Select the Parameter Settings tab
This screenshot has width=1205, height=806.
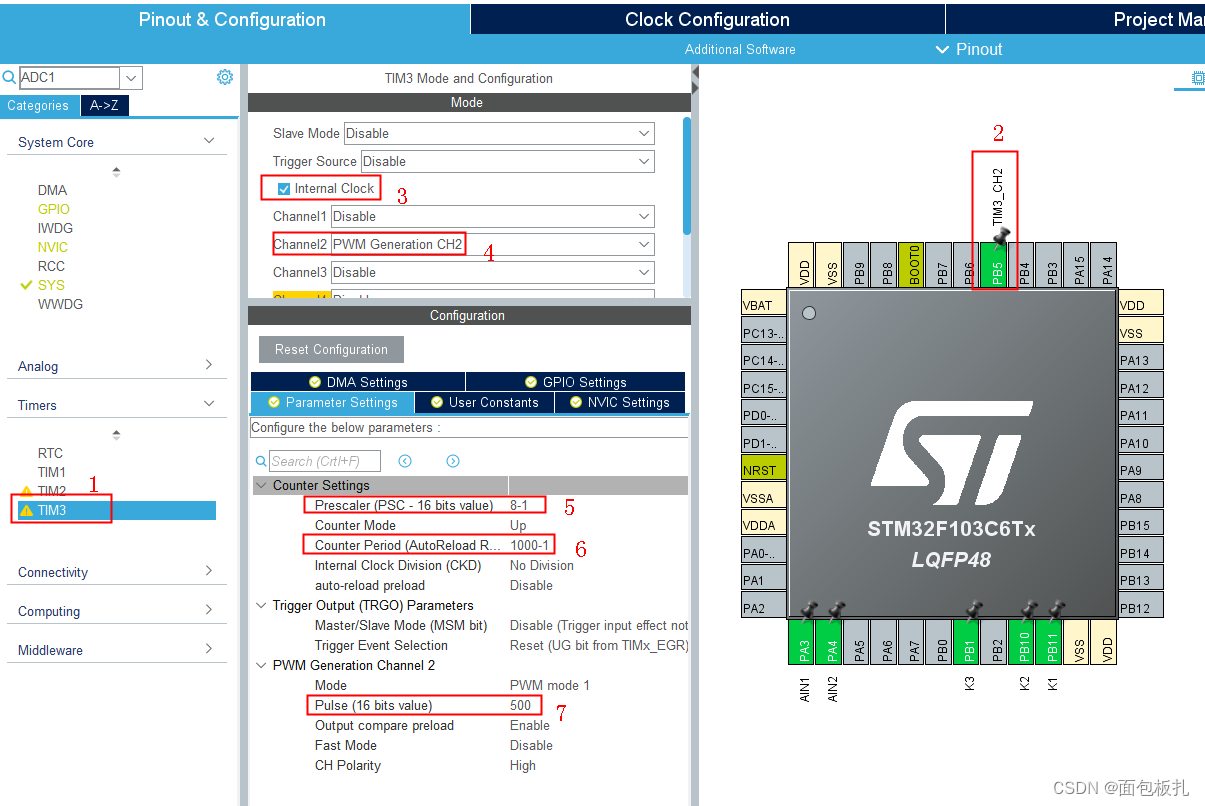(332, 402)
